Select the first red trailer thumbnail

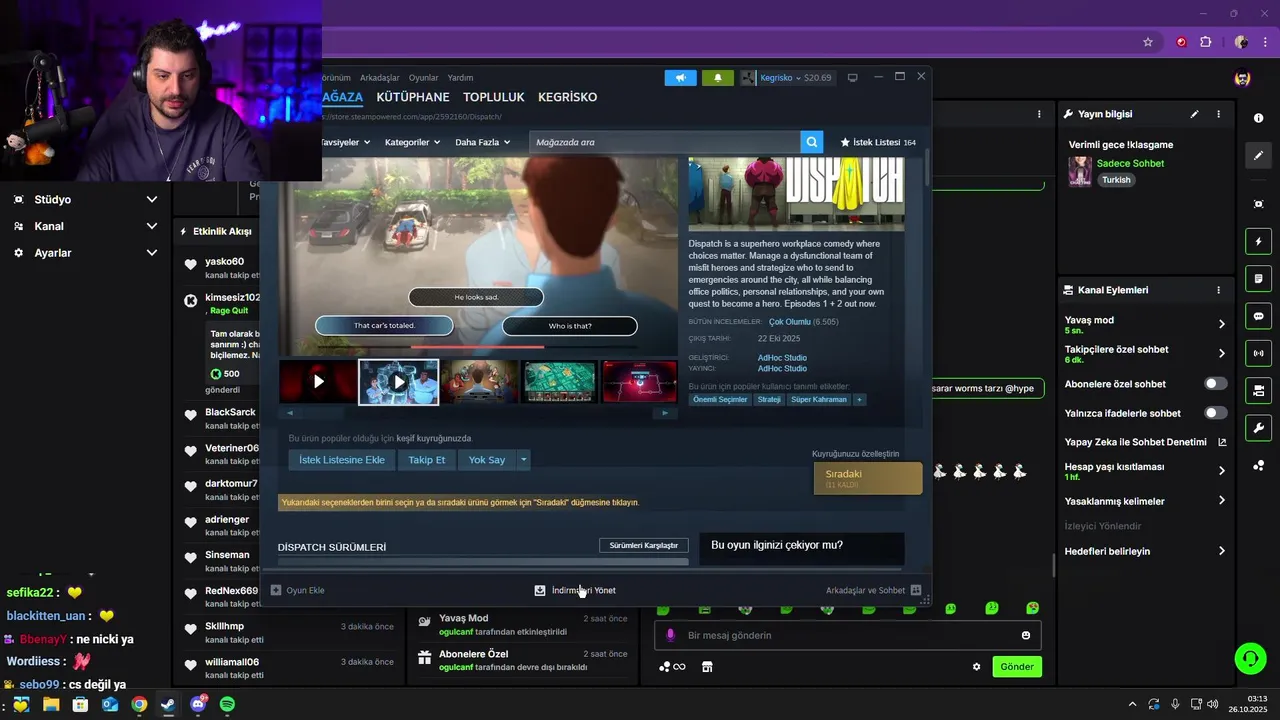point(318,382)
